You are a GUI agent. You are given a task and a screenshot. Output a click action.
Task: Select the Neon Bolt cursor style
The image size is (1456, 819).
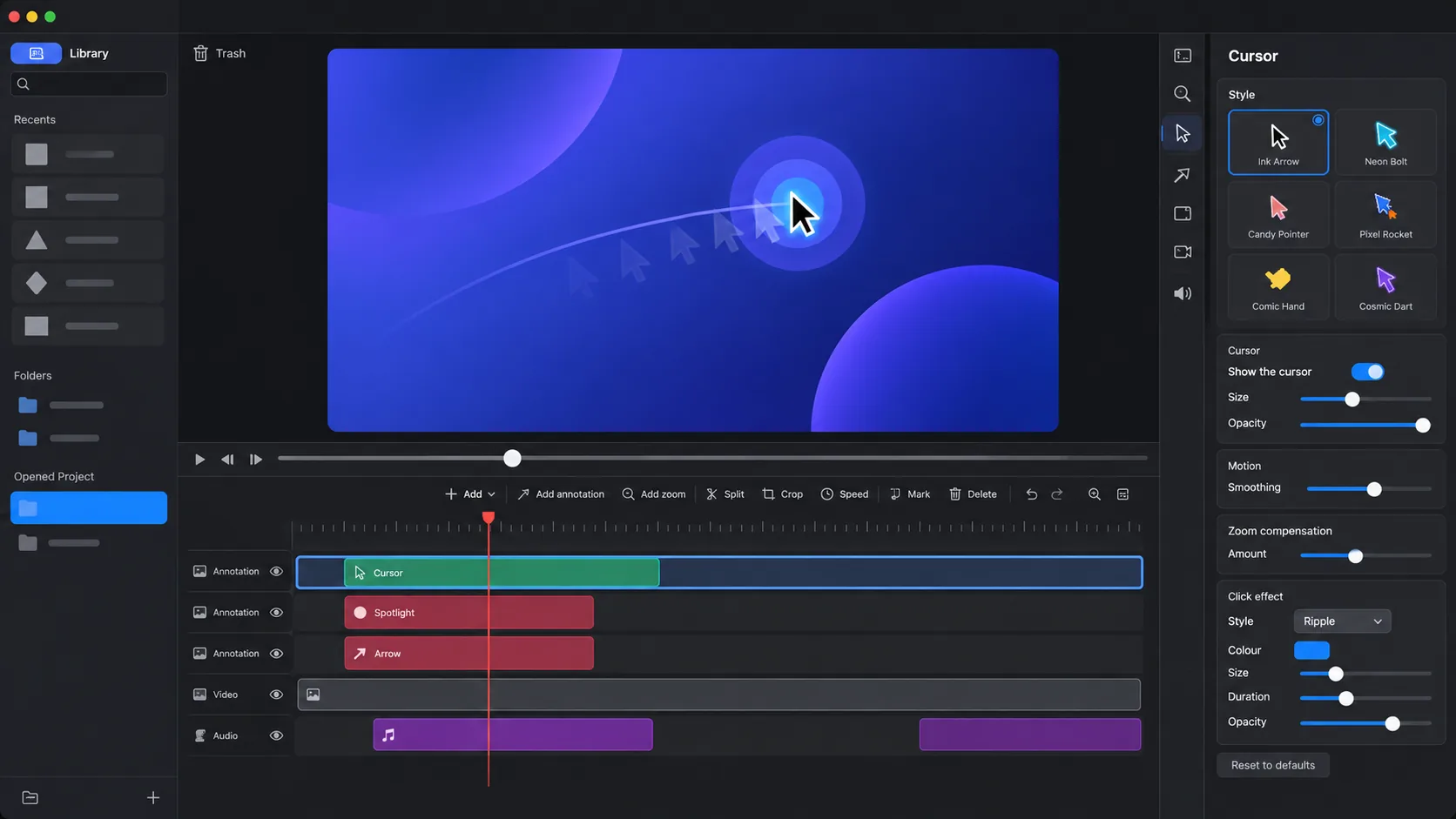1385,142
